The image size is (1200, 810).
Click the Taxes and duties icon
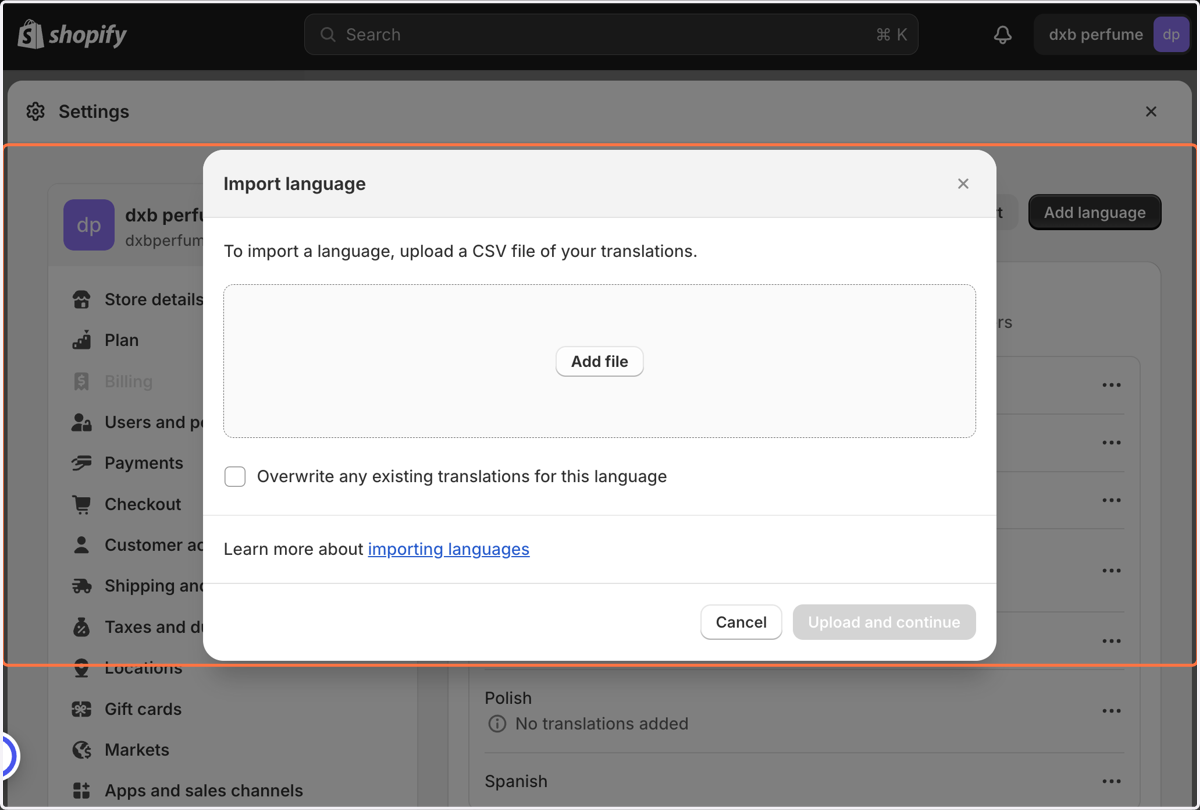[82, 628]
